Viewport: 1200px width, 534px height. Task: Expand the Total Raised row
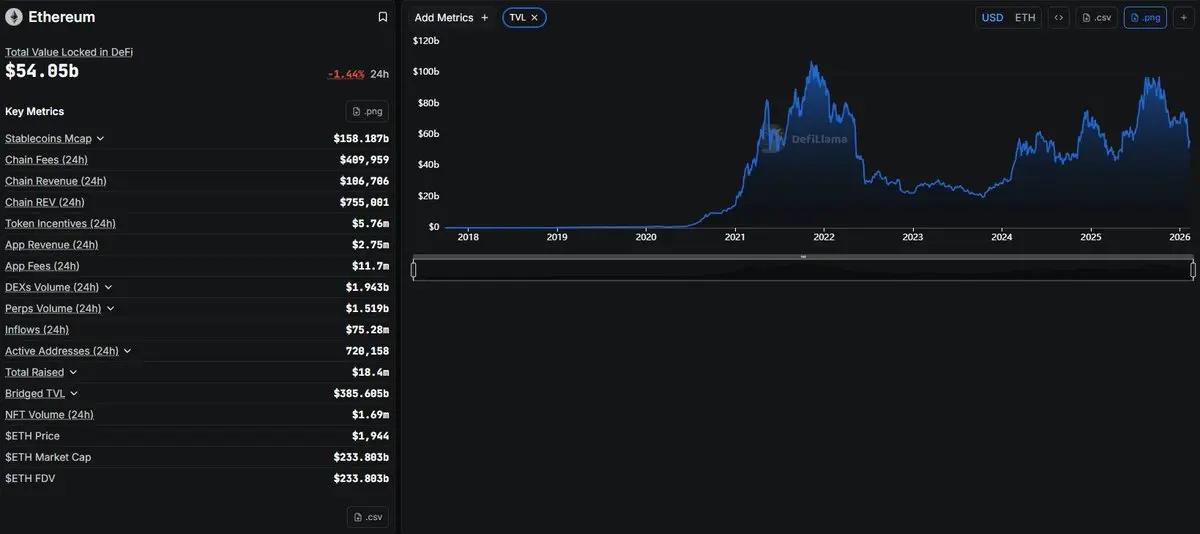click(x=73, y=372)
